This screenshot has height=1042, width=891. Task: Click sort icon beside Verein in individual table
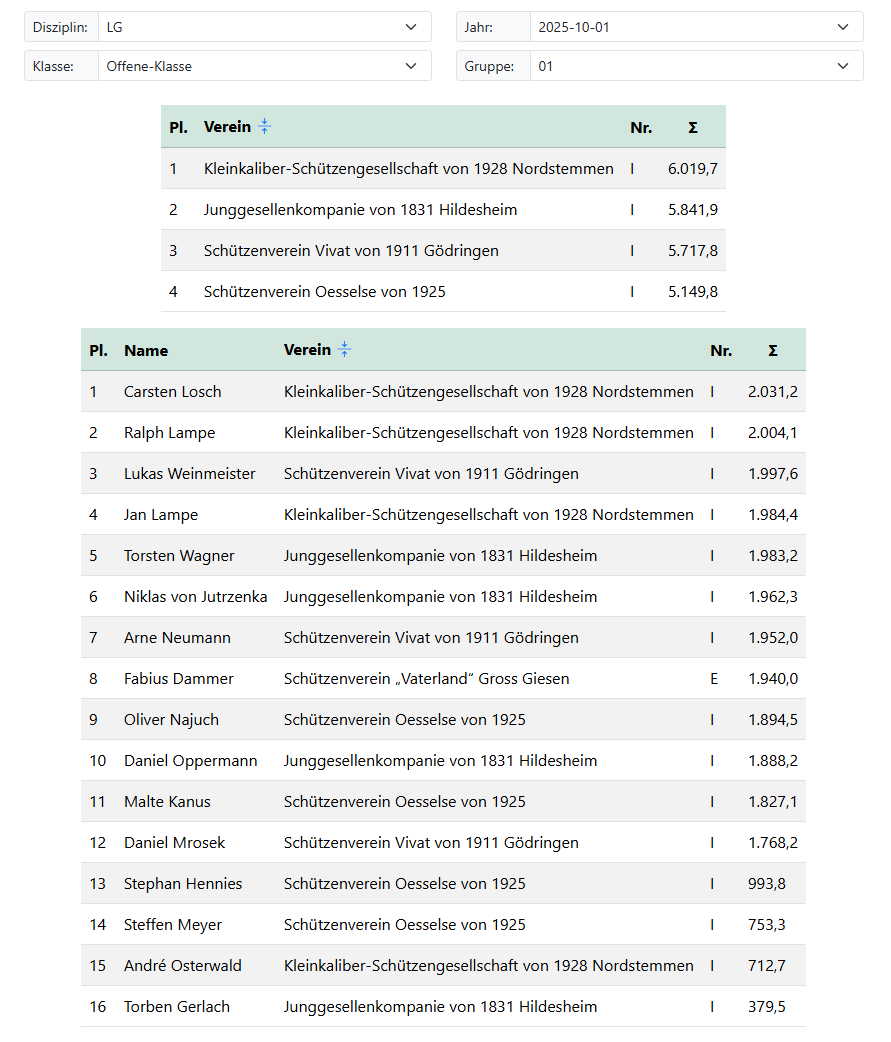click(344, 350)
